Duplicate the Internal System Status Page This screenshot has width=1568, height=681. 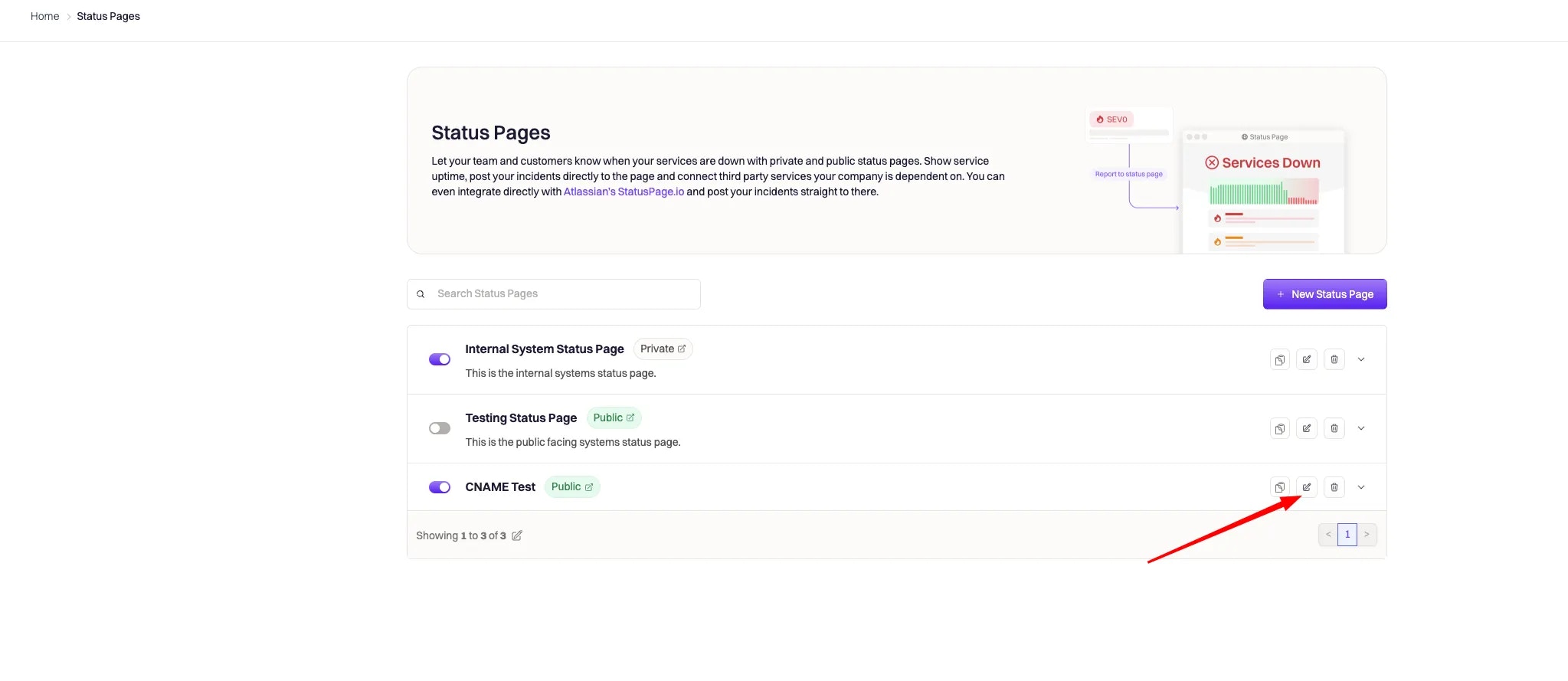pyautogui.click(x=1280, y=359)
